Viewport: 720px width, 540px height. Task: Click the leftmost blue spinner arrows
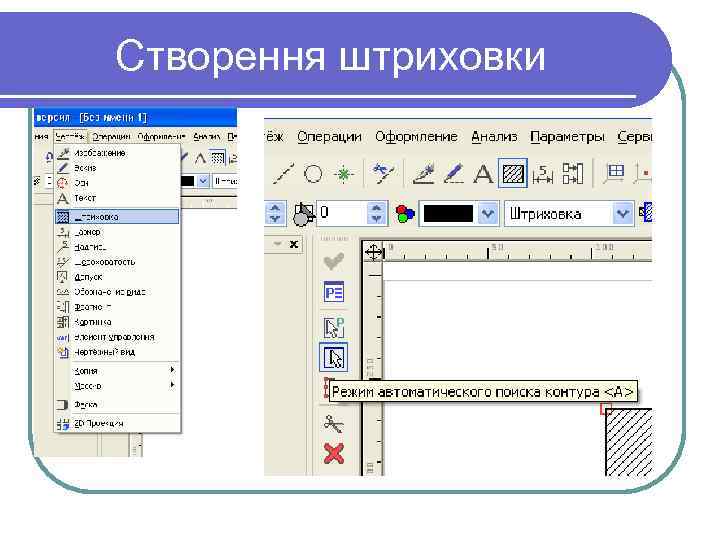275,214
